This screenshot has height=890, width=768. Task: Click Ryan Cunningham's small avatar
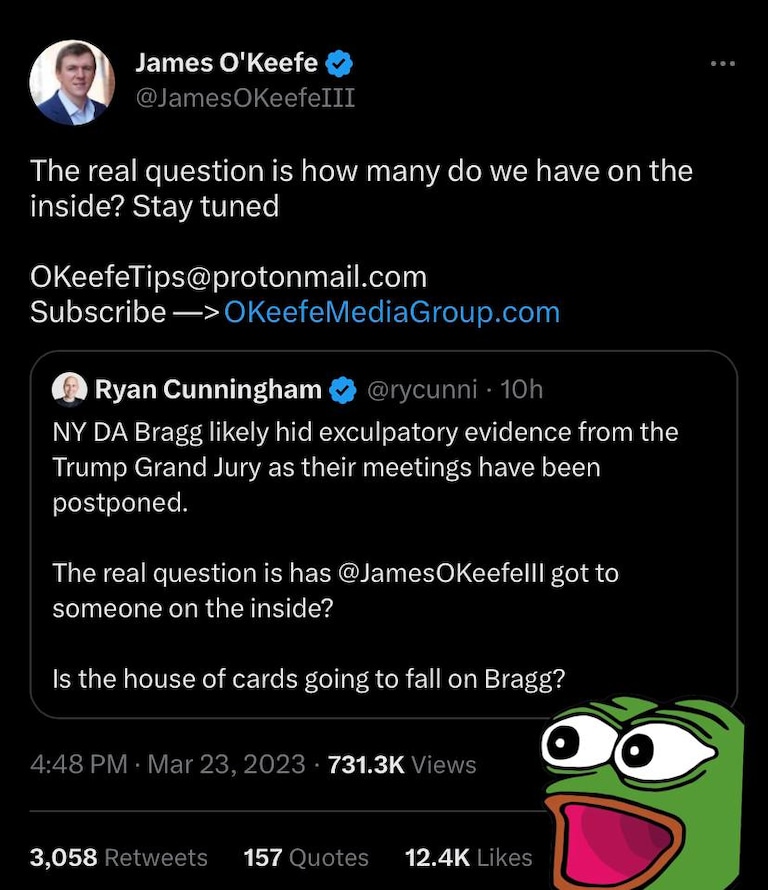click(x=69, y=390)
